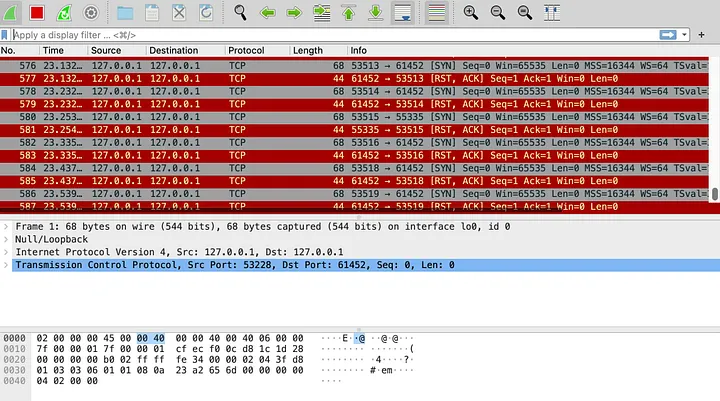The width and height of the screenshot is (720, 401).
Task: Select packet 583 in the list
Action: [354, 156]
